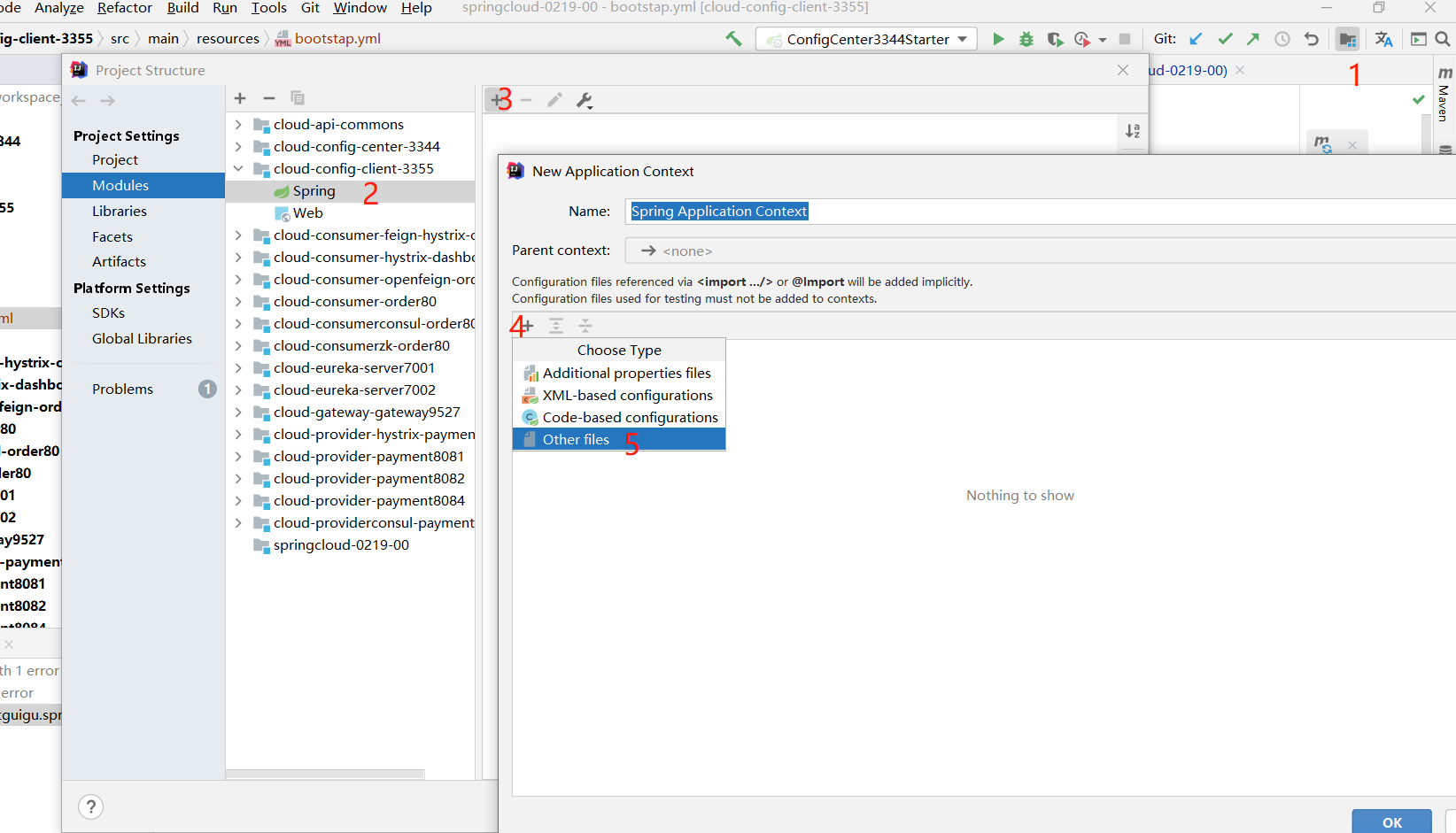Open the Refactor menu
Viewport: 1456px width, 833px height.
(x=125, y=8)
